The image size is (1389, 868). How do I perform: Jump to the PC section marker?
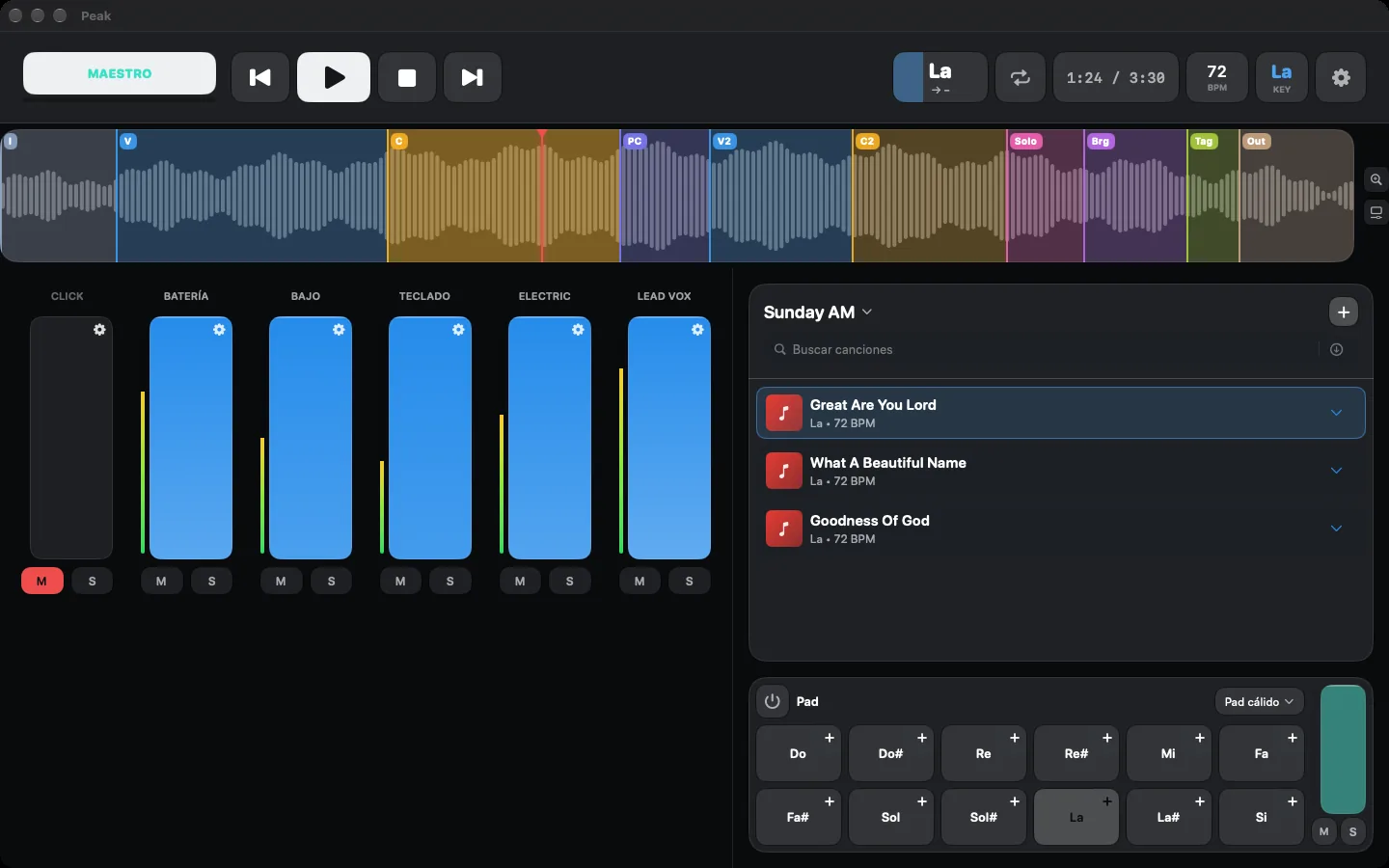[634, 141]
